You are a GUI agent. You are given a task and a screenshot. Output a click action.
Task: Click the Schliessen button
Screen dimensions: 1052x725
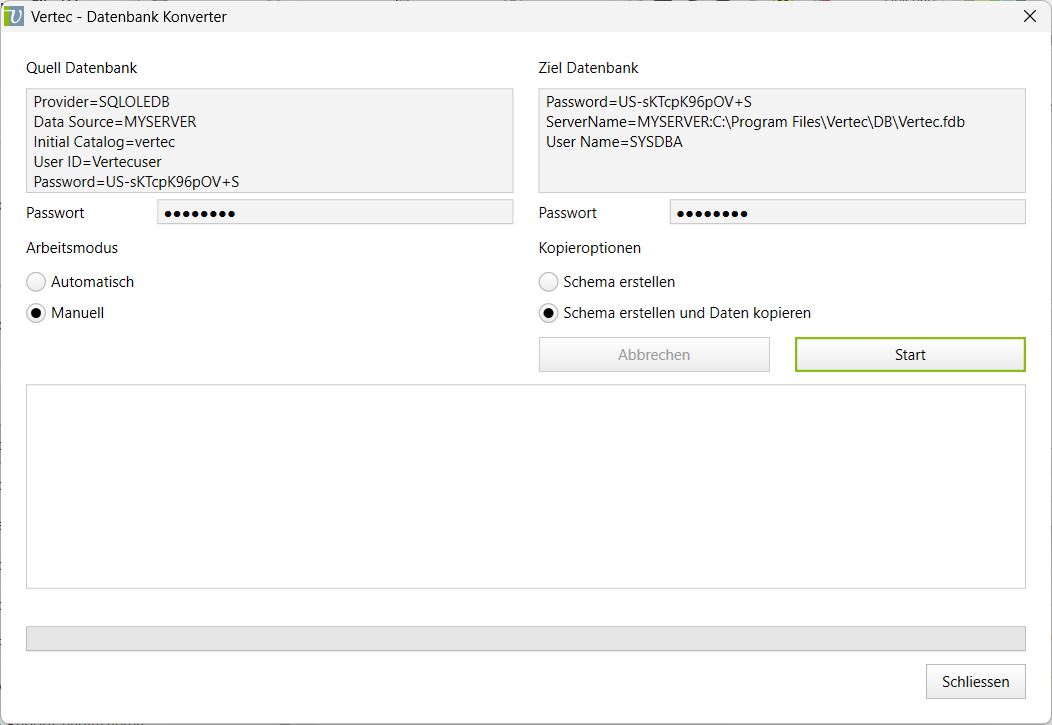coord(975,682)
